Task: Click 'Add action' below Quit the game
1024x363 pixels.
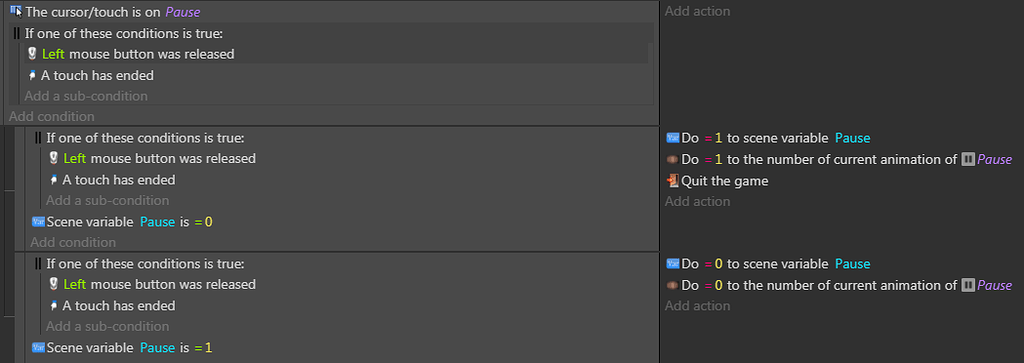Action: pyautogui.click(x=697, y=201)
